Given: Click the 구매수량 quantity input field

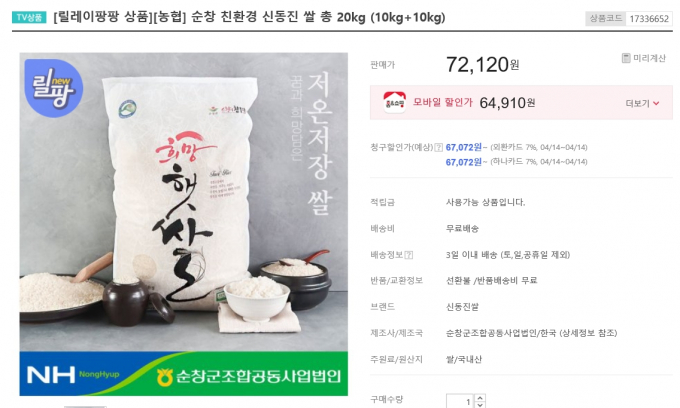Looking at the screenshot, I should (x=460, y=401).
